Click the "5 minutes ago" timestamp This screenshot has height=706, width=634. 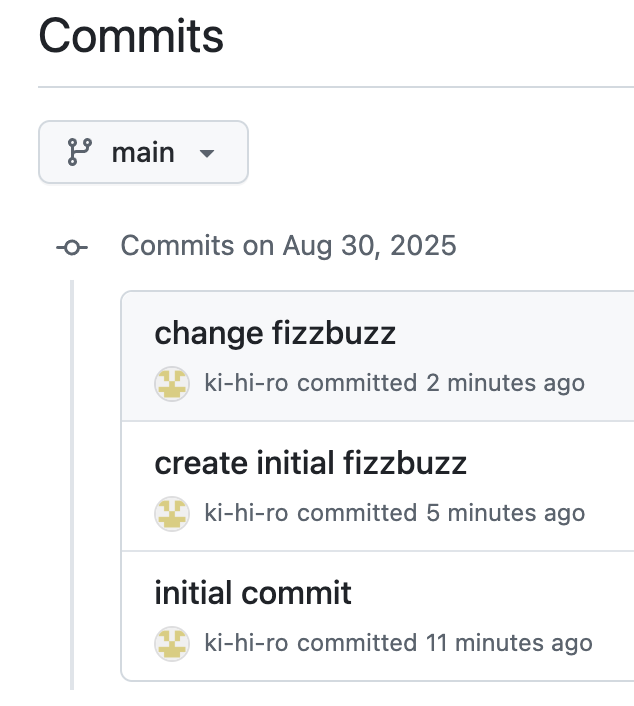(x=505, y=513)
